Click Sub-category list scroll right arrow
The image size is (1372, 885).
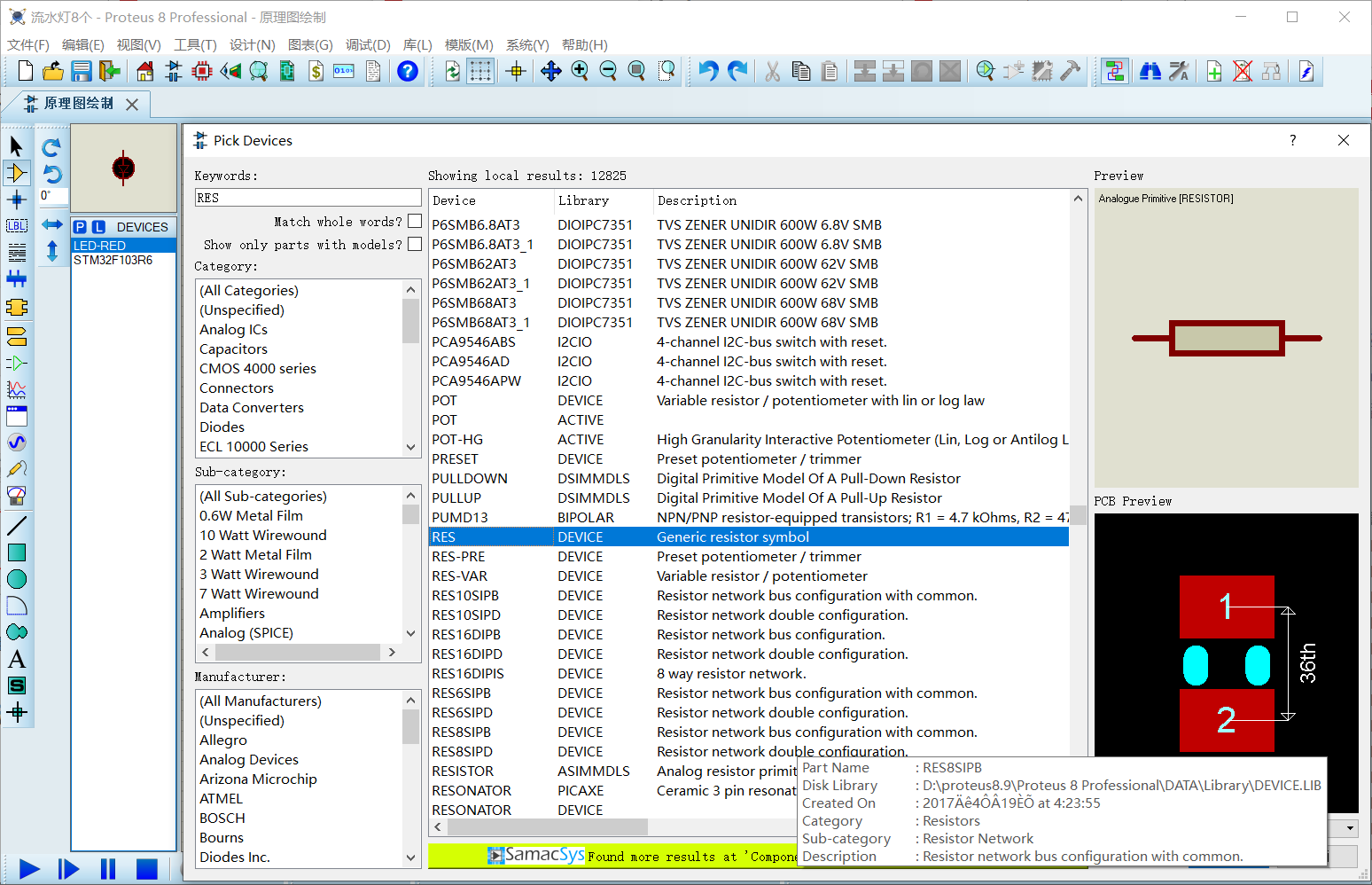[x=392, y=652]
